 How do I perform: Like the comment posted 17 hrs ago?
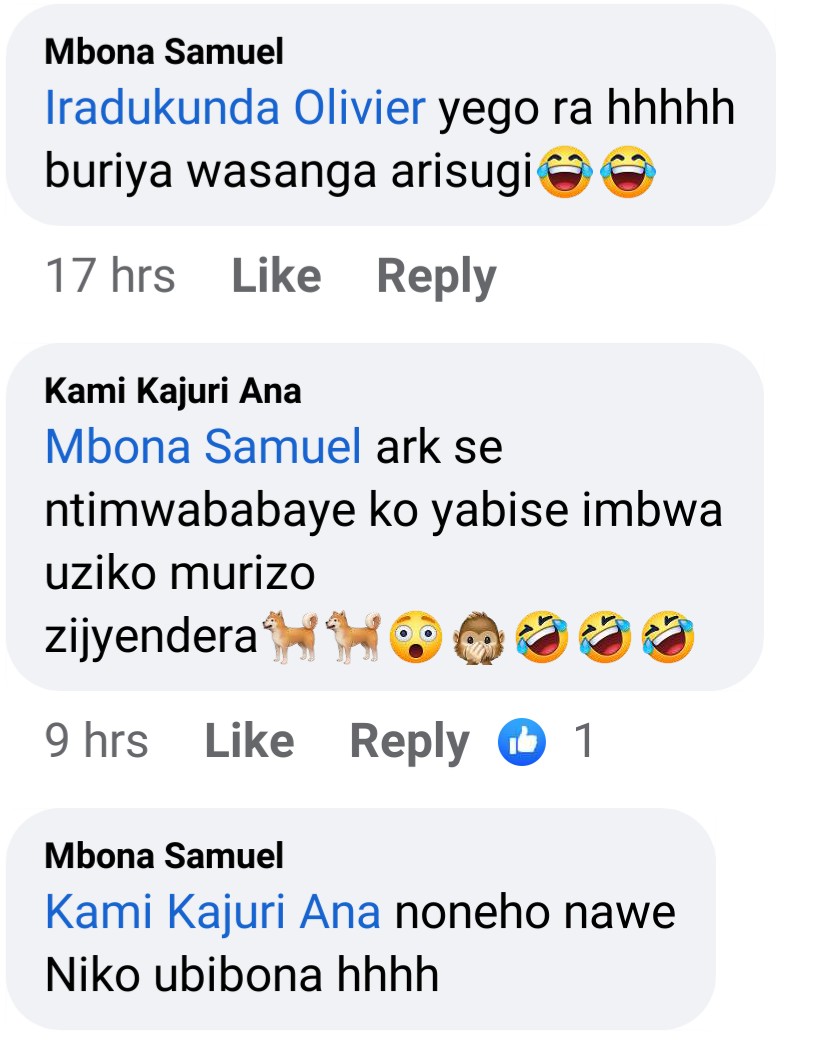pyautogui.click(x=276, y=277)
